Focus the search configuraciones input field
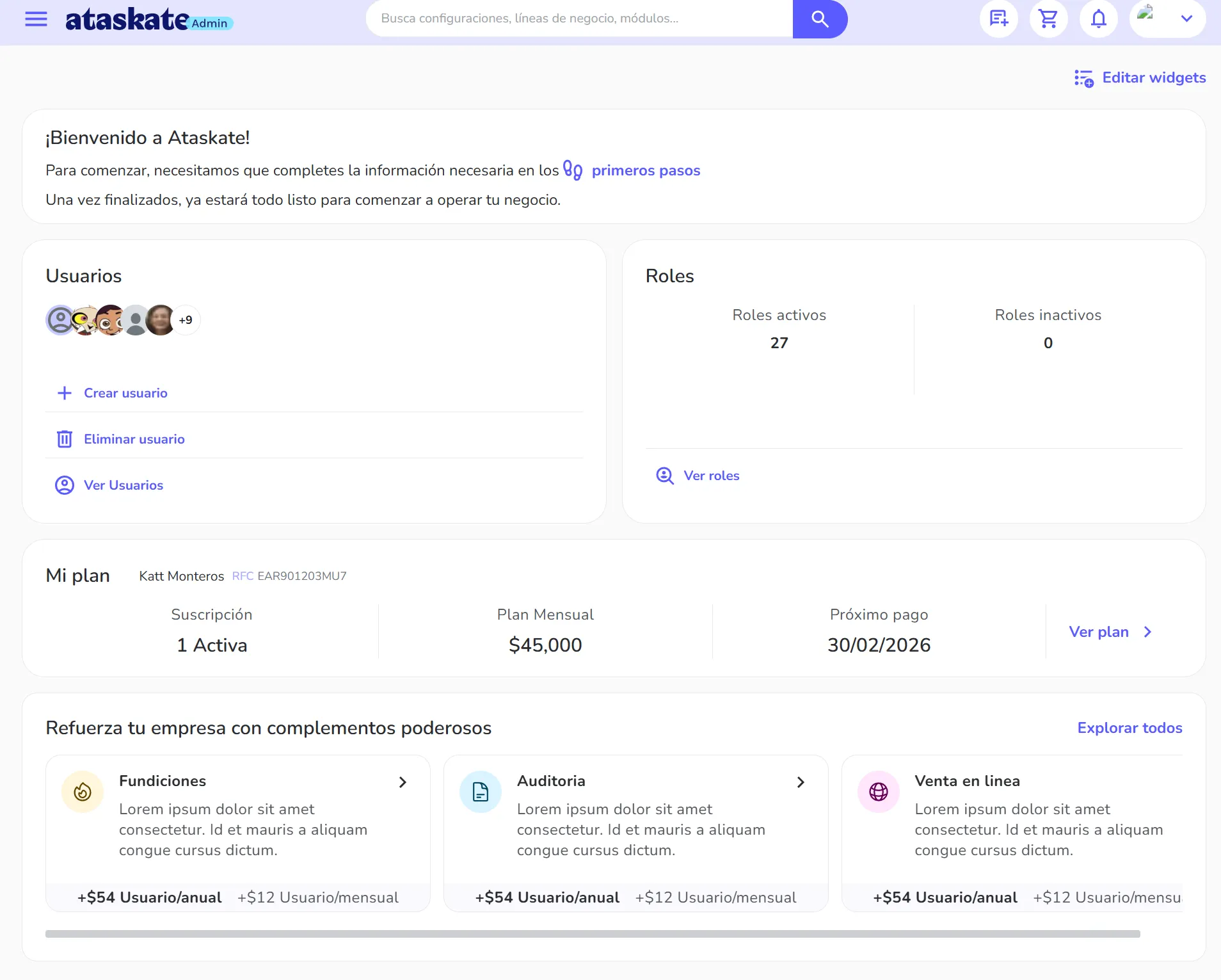The image size is (1221, 980). tap(579, 19)
